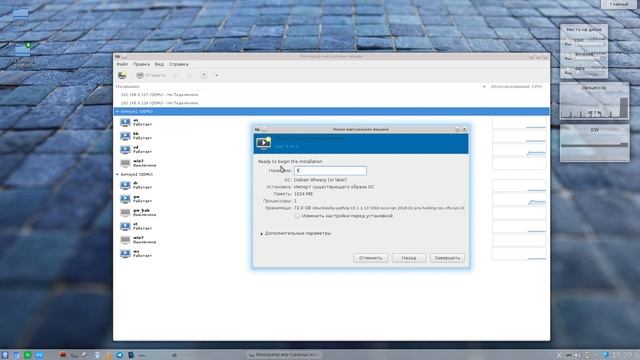Screen dimensions: 640x360
Task: Click the Назад button
Action: [409, 258]
